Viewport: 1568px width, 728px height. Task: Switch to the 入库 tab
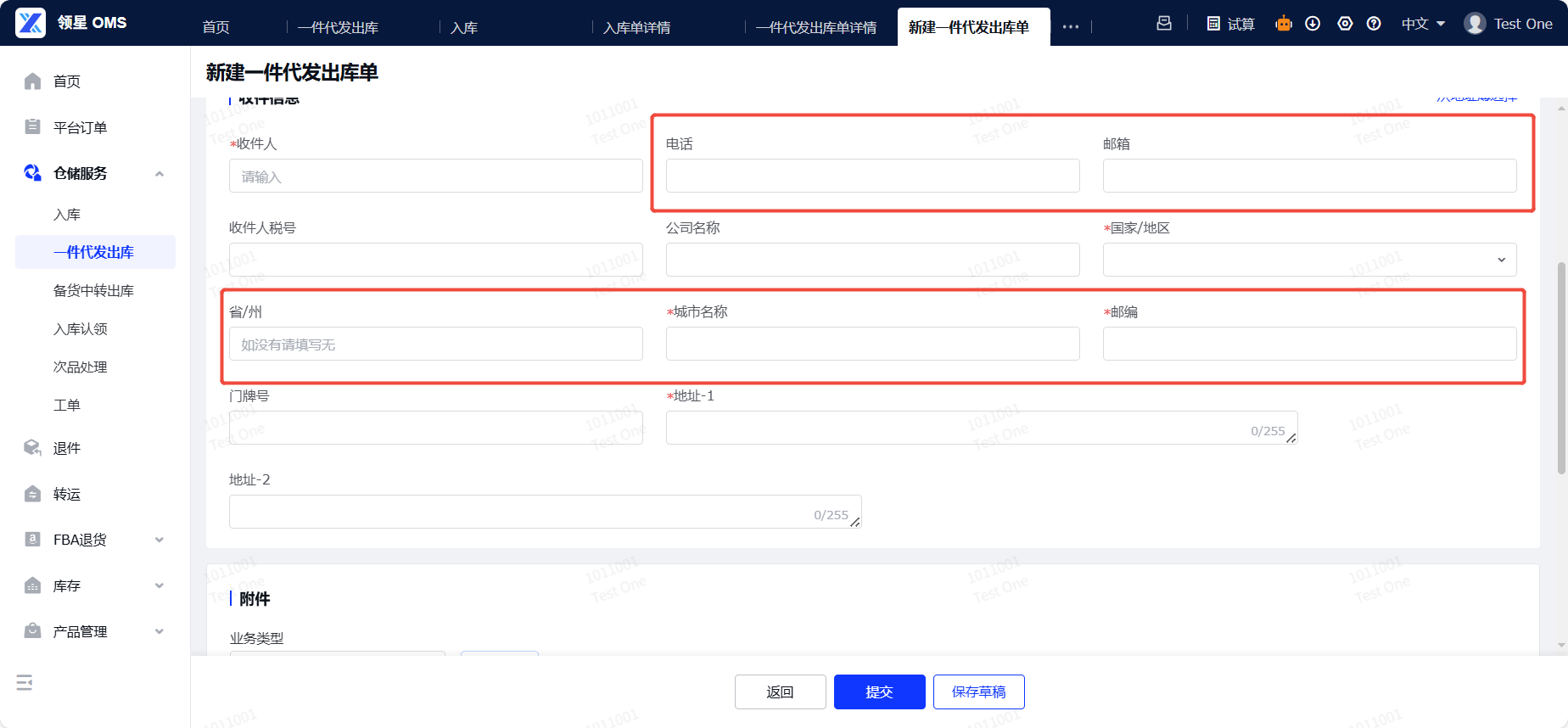pyautogui.click(x=463, y=27)
